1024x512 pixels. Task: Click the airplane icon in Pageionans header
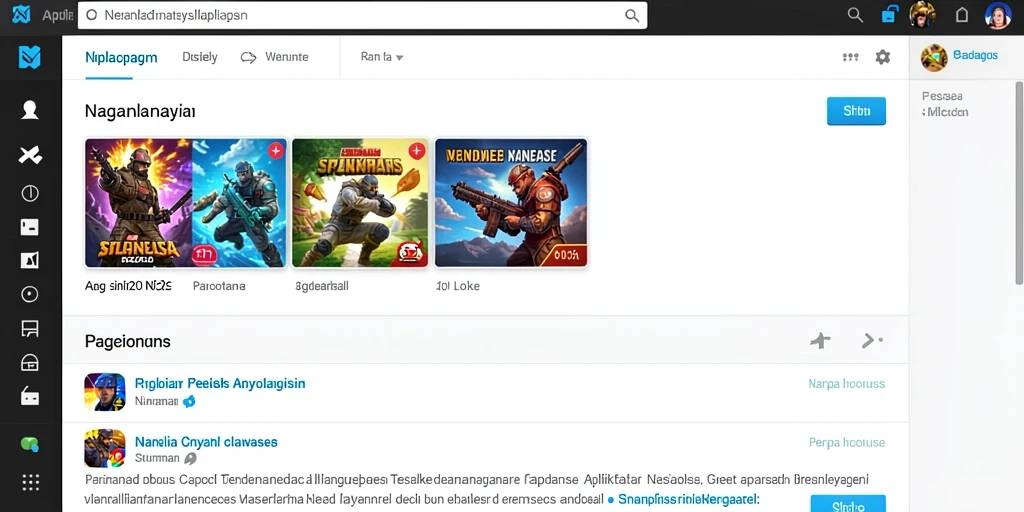(820, 340)
